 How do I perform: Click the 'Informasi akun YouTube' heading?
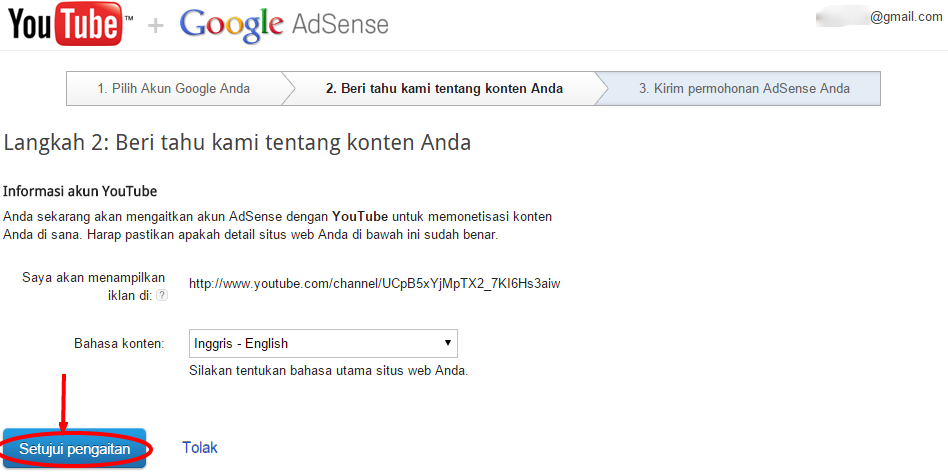[80, 191]
